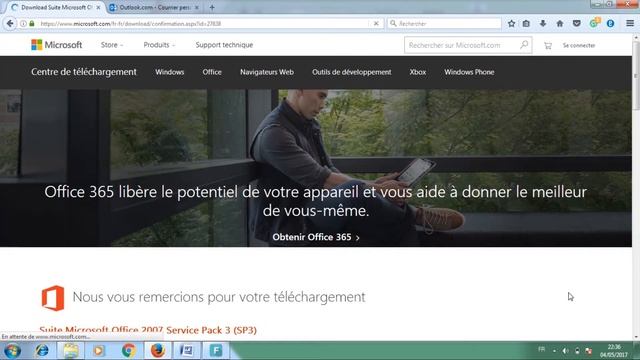Click the power tray icon beside the speaker
The height and width of the screenshot is (360, 640).
click(577, 351)
